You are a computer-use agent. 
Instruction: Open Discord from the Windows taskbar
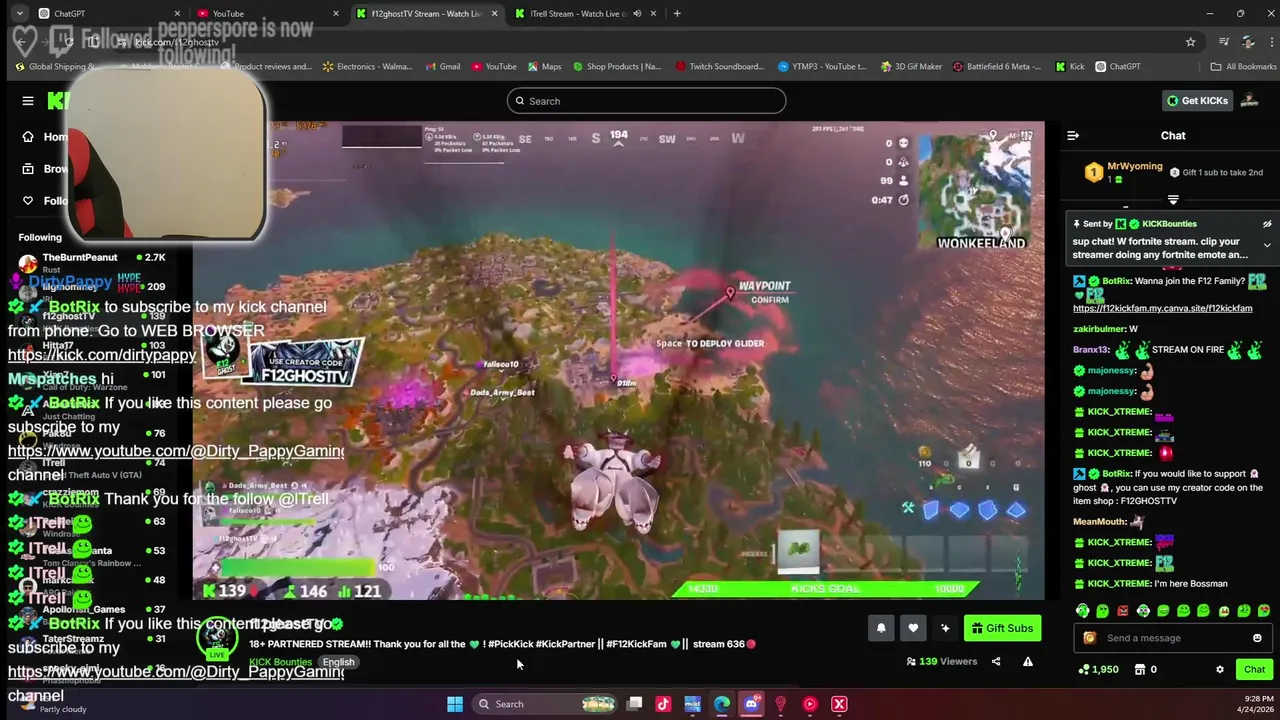point(751,704)
